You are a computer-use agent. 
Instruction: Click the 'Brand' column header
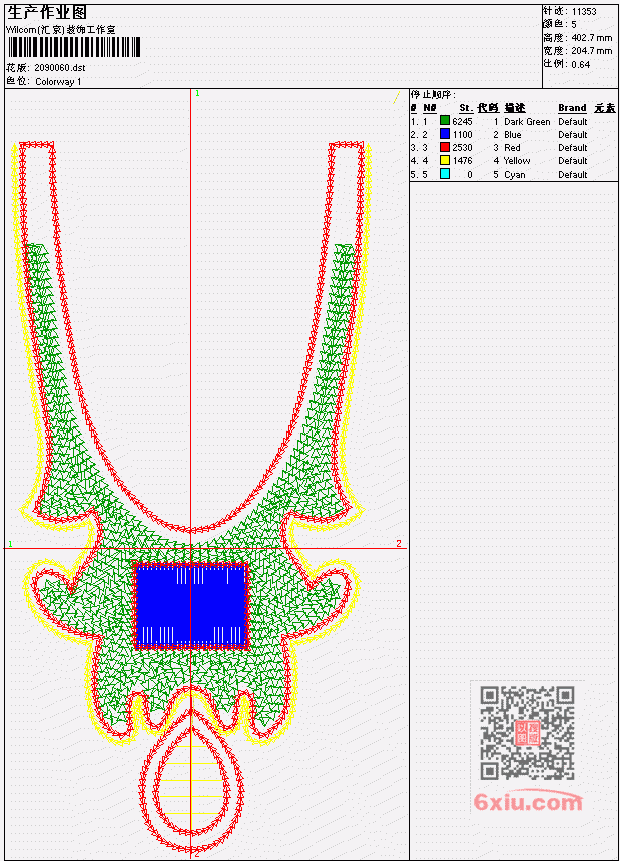[x=572, y=108]
